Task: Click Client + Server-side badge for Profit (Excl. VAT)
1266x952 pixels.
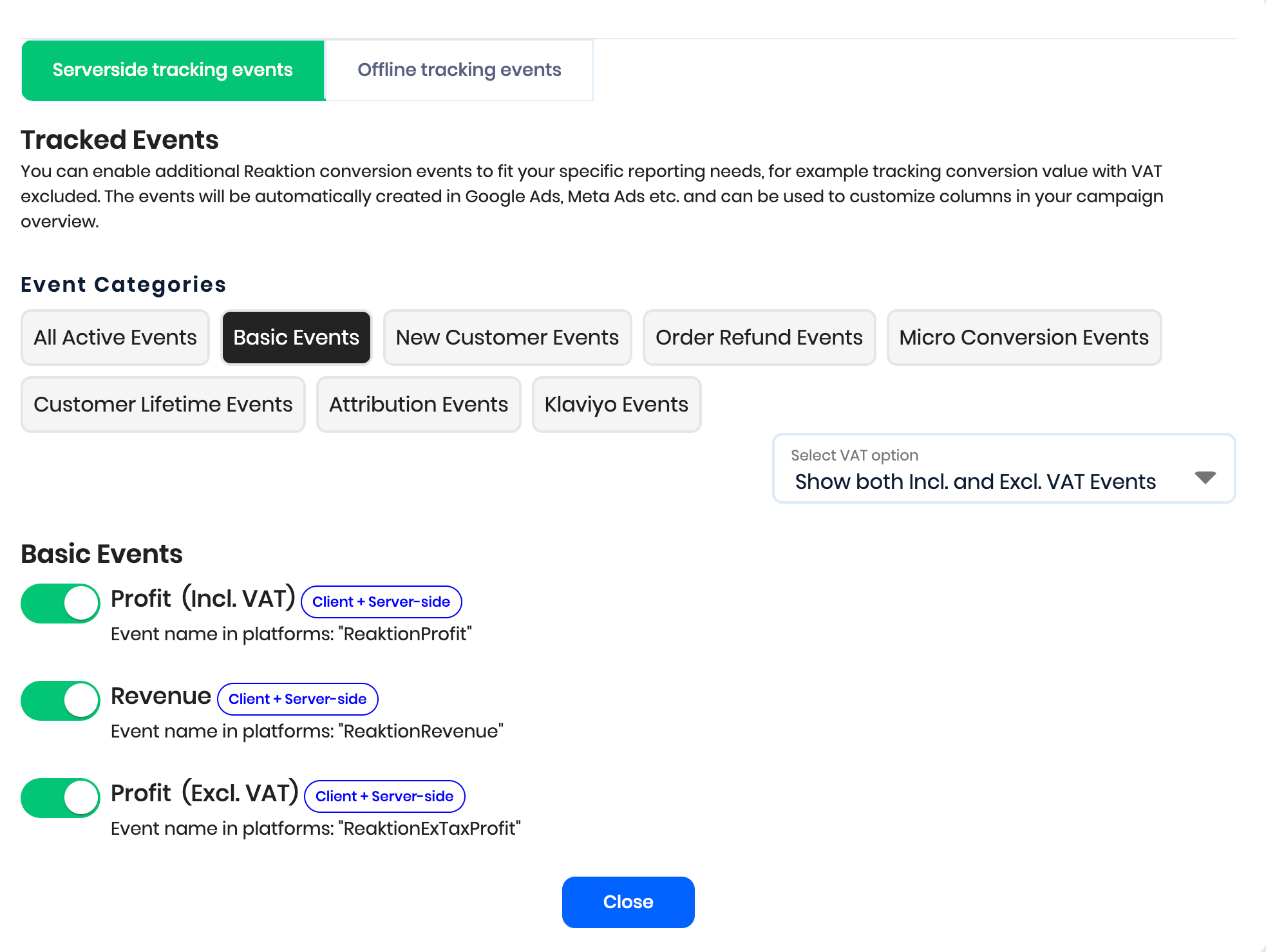Action: (x=384, y=796)
